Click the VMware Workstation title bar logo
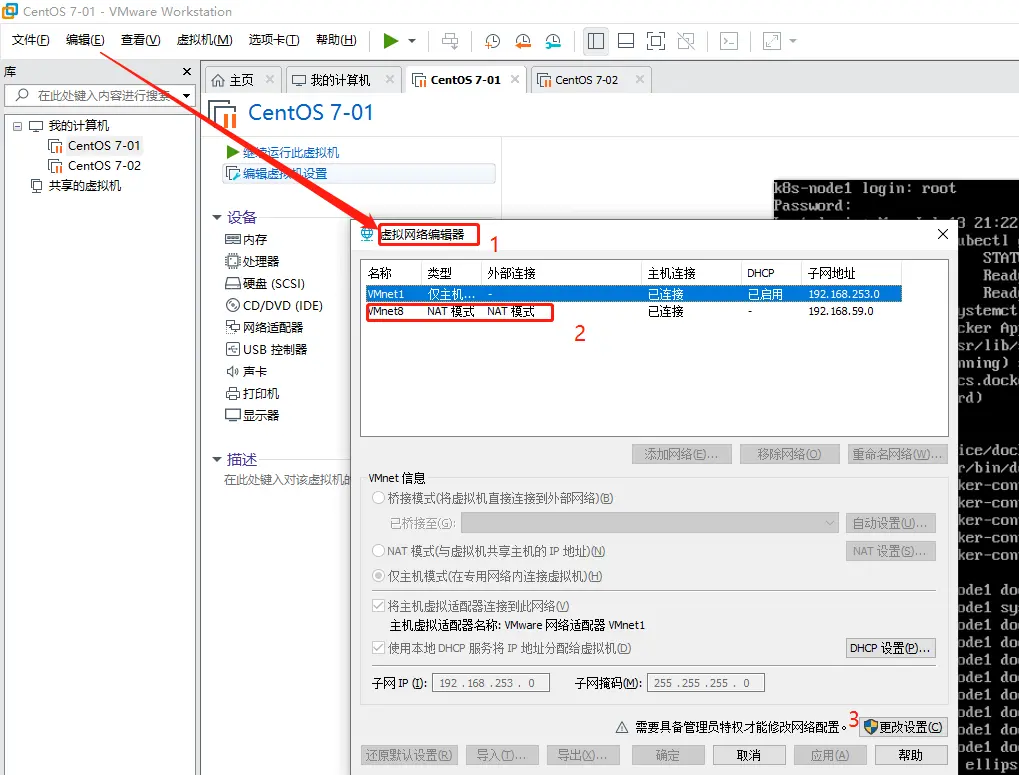 (x=10, y=10)
